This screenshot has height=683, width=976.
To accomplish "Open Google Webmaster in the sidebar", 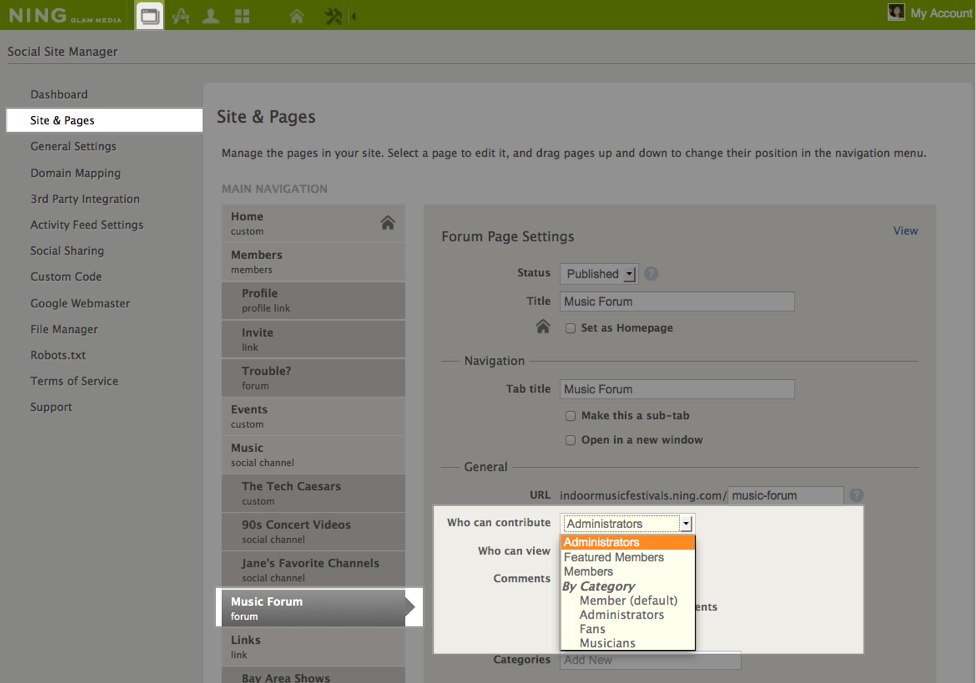I will [x=80, y=303].
